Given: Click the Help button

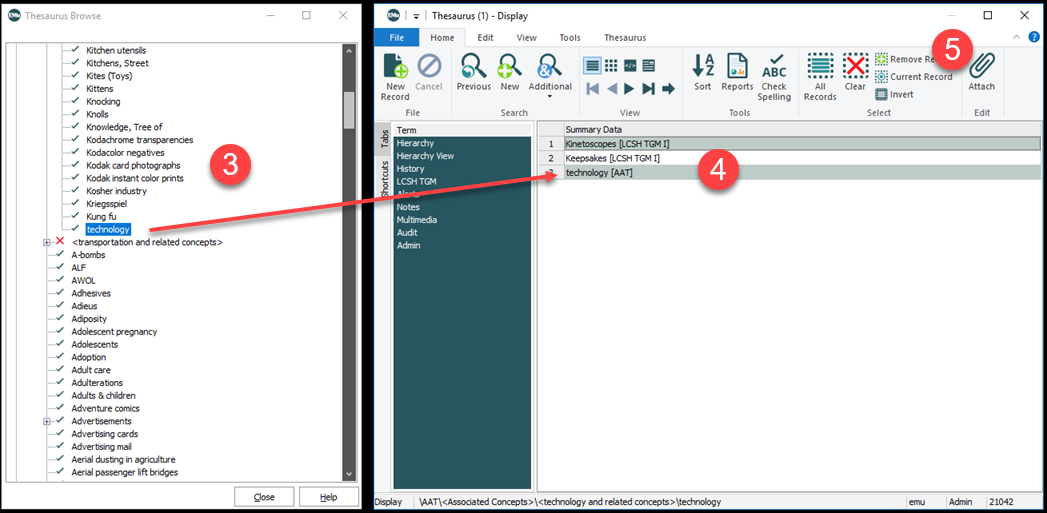Looking at the screenshot, I should (328, 497).
